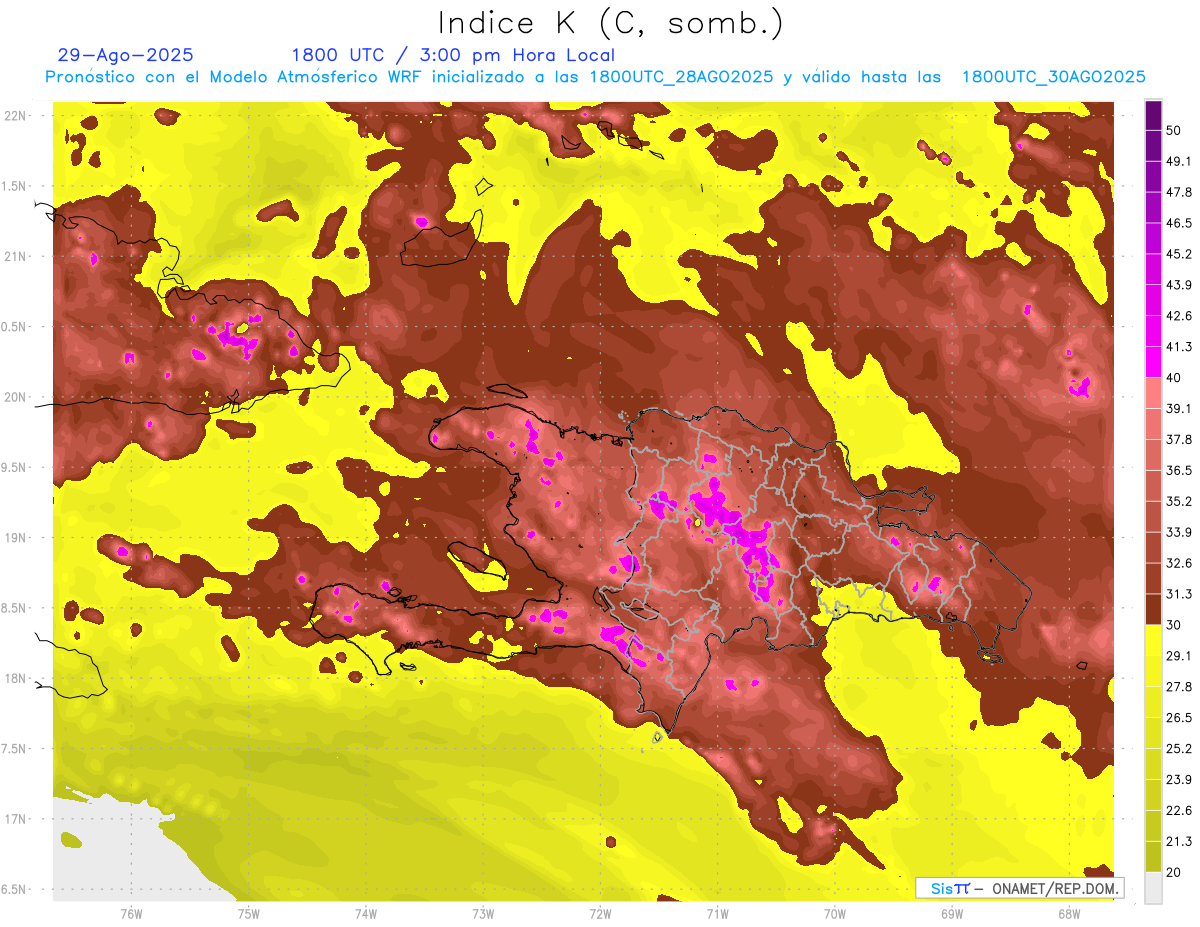The height and width of the screenshot is (927, 1200).
Task: Click the colorbar label '26.5'
Action: click(1178, 717)
